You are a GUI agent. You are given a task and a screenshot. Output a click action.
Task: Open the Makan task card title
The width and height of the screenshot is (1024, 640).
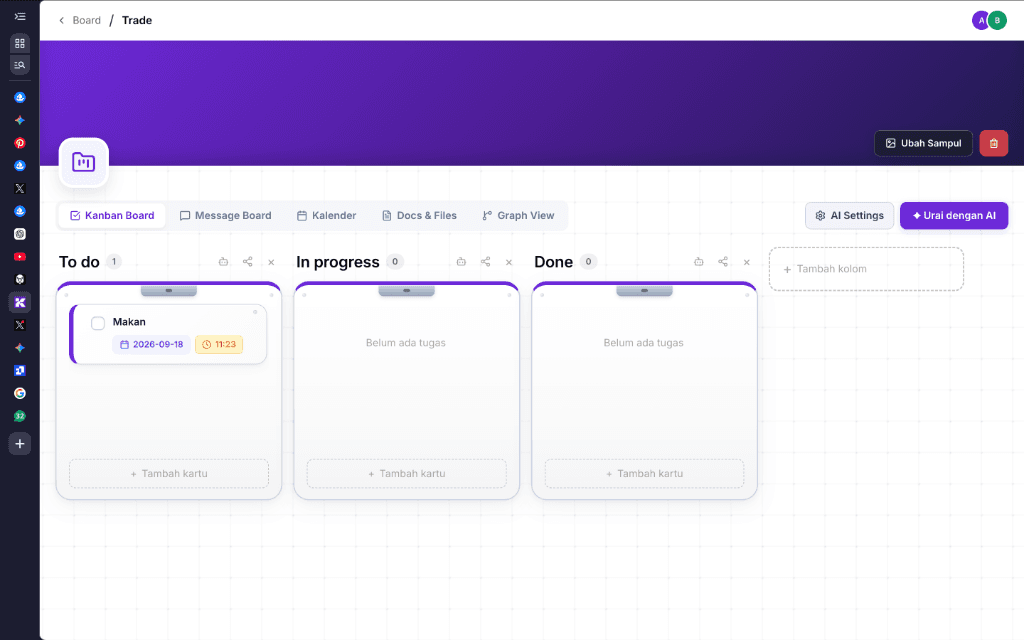(129, 322)
